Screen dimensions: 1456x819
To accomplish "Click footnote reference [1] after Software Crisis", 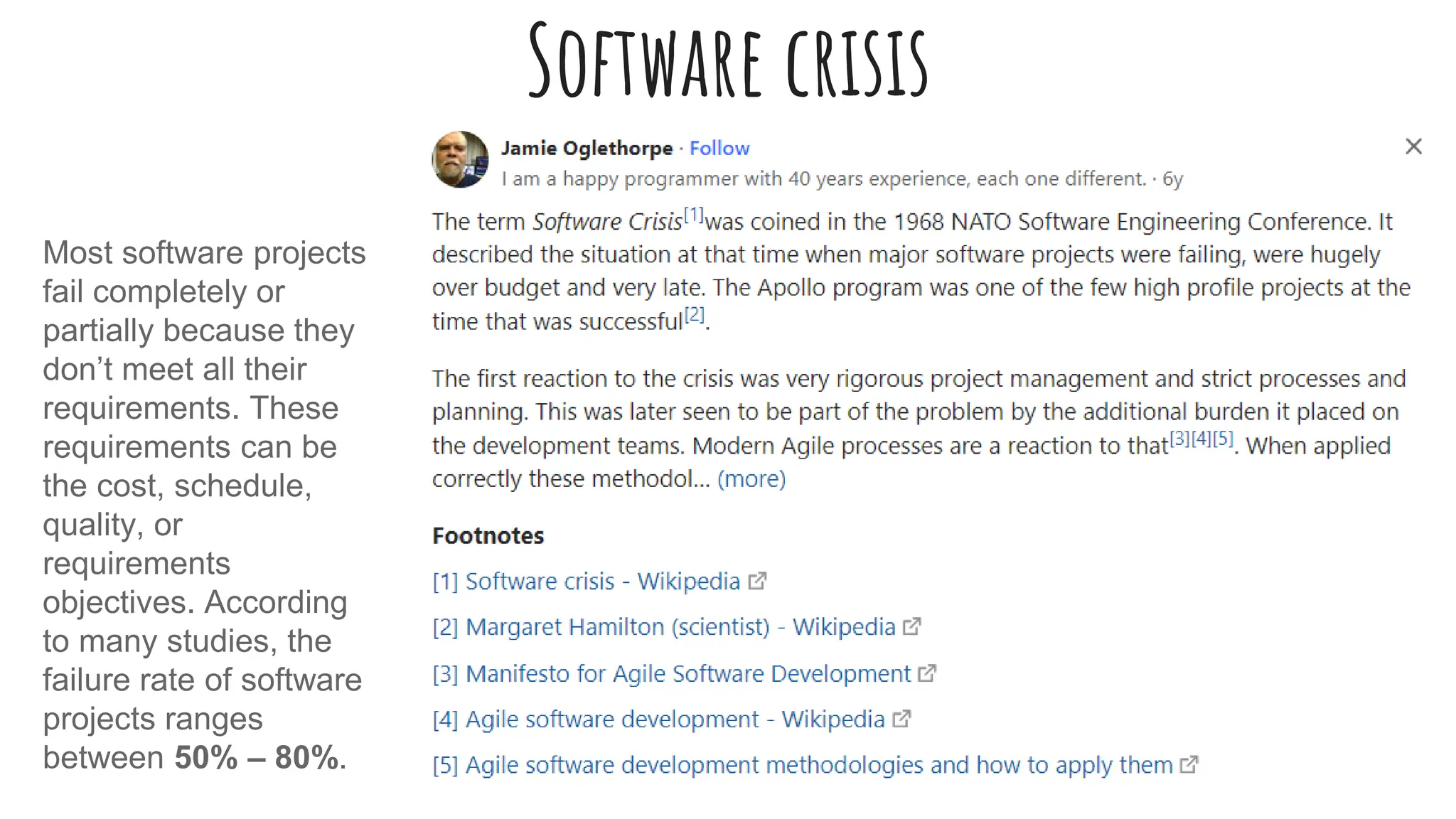I will pyautogui.click(x=693, y=215).
